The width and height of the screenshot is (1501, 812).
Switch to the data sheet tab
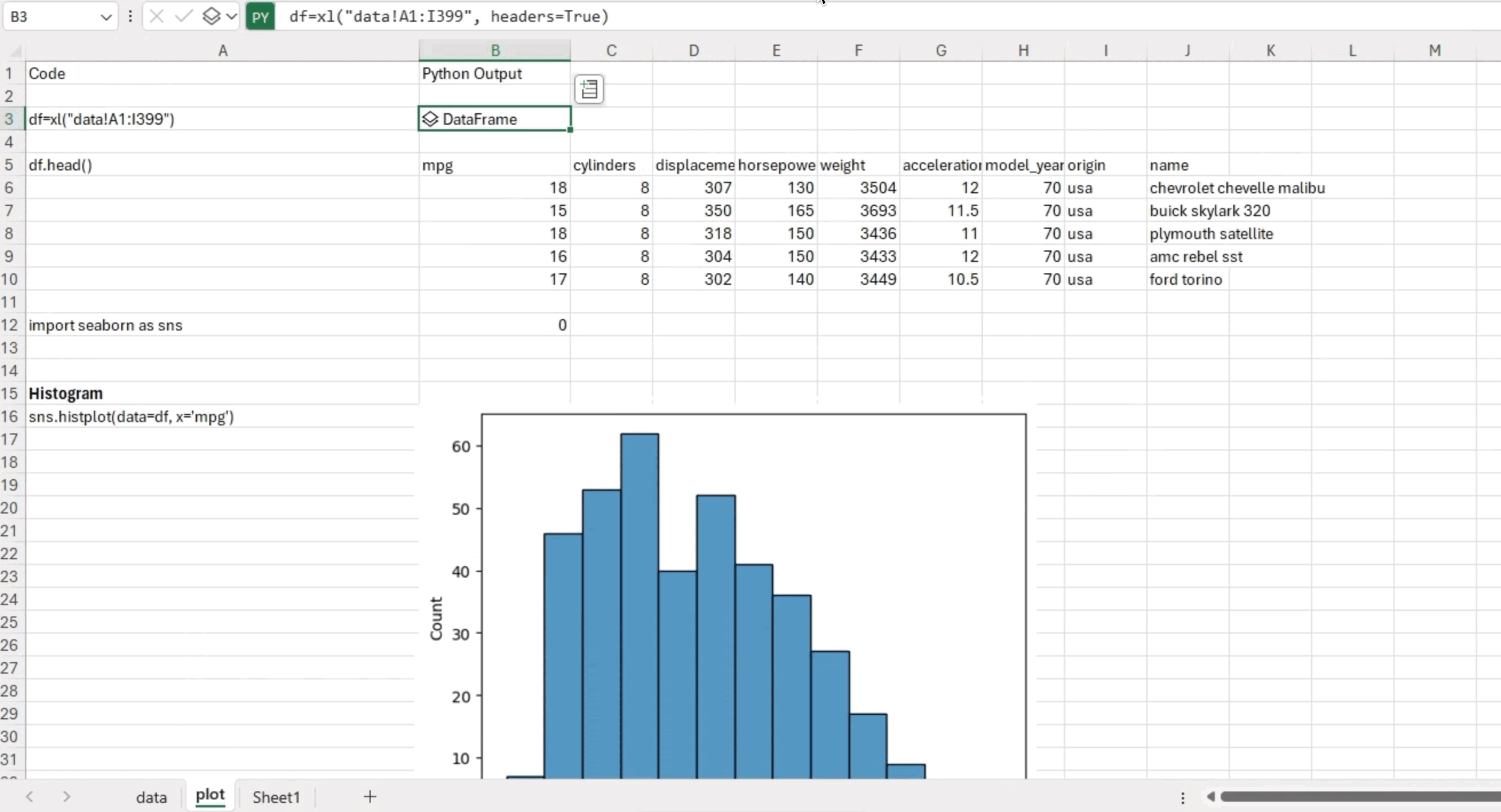pos(152,797)
